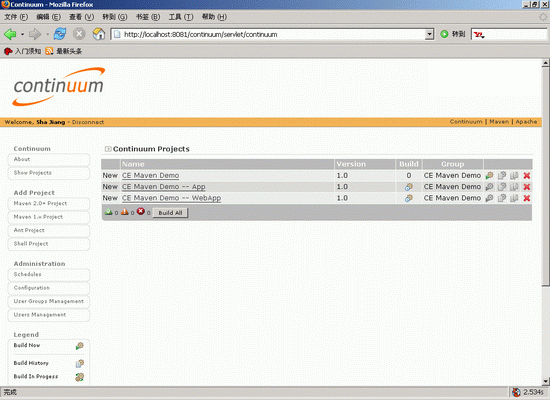Image resolution: width=550 pixels, height=400 pixels.
Task: Open the 编辑 (E) menu
Action: [x=48, y=17]
